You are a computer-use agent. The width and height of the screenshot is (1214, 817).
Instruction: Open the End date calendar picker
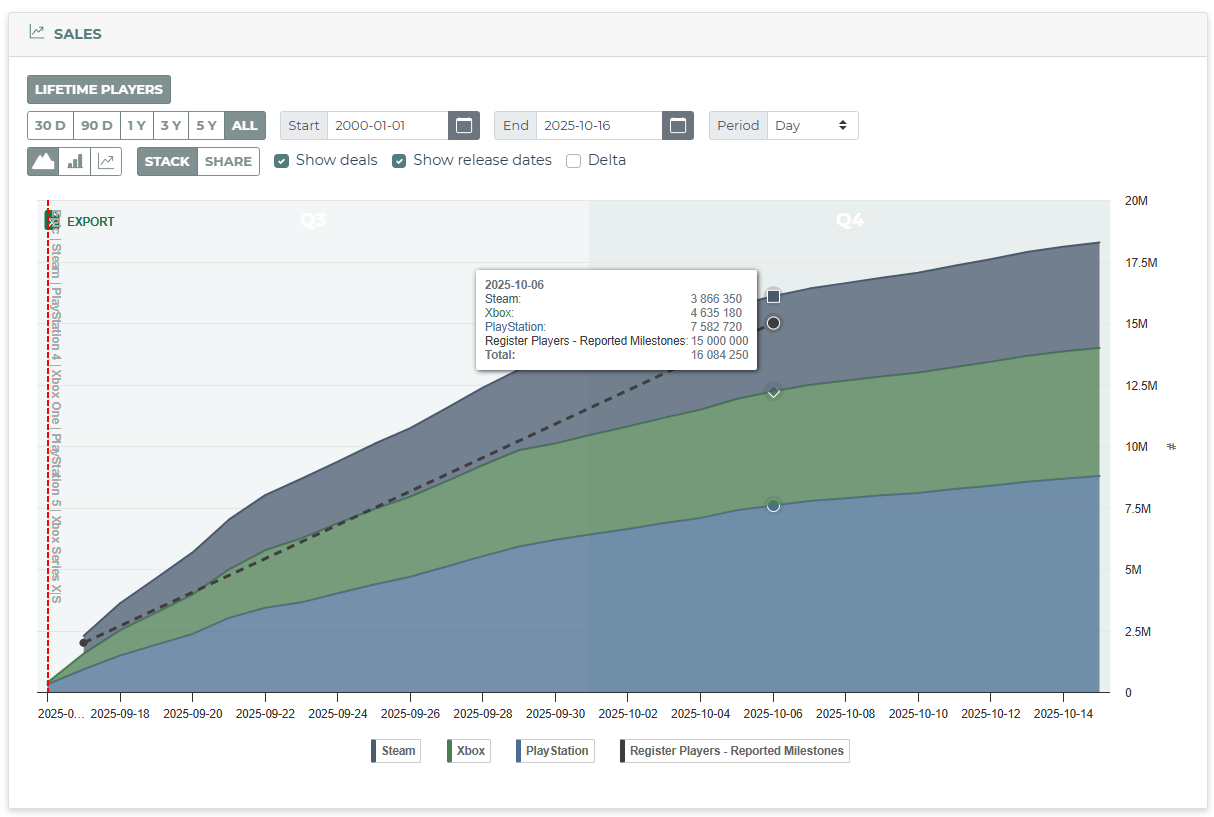pos(678,125)
